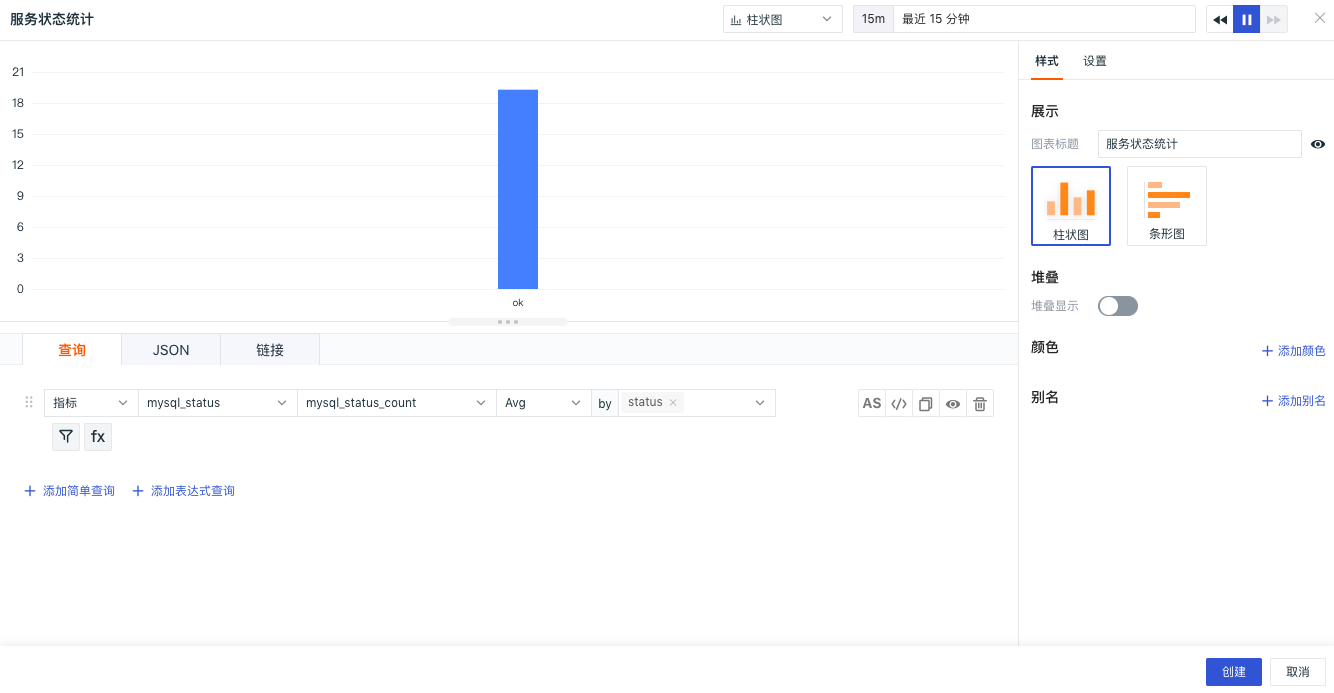Select the 柱状图 chart style thumbnail

click(x=1071, y=206)
